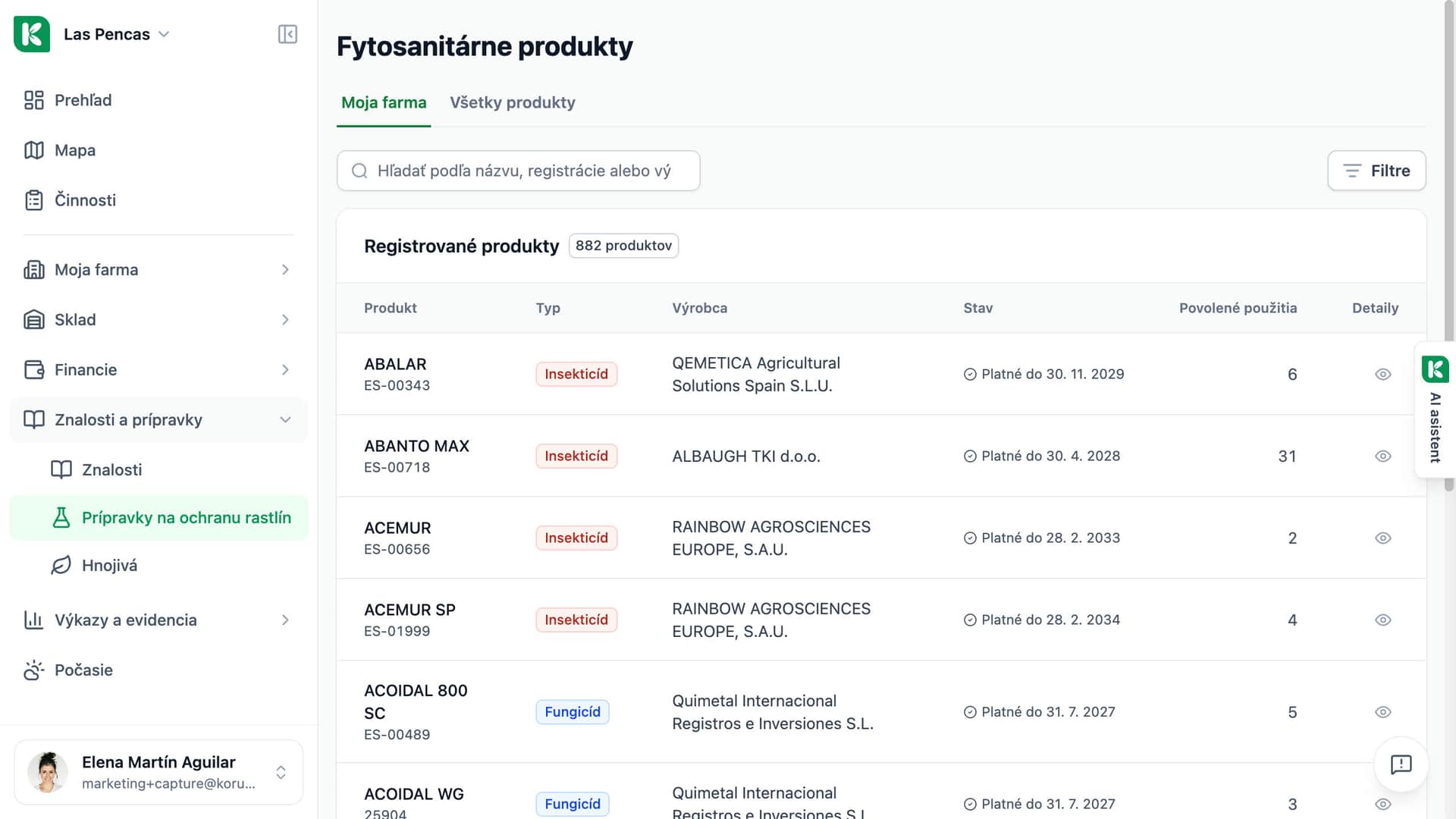Open Hnojivá leaf icon
The image size is (1456, 819).
[x=61, y=566]
